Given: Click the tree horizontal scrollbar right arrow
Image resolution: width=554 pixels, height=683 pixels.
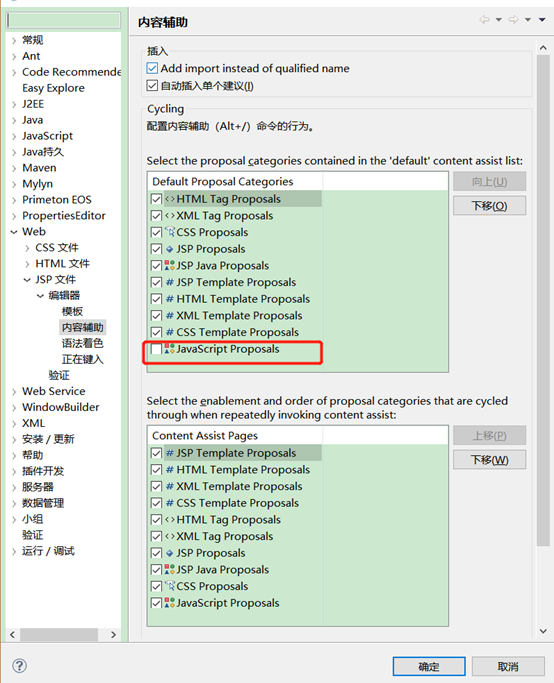Looking at the screenshot, I should [114, 635].
